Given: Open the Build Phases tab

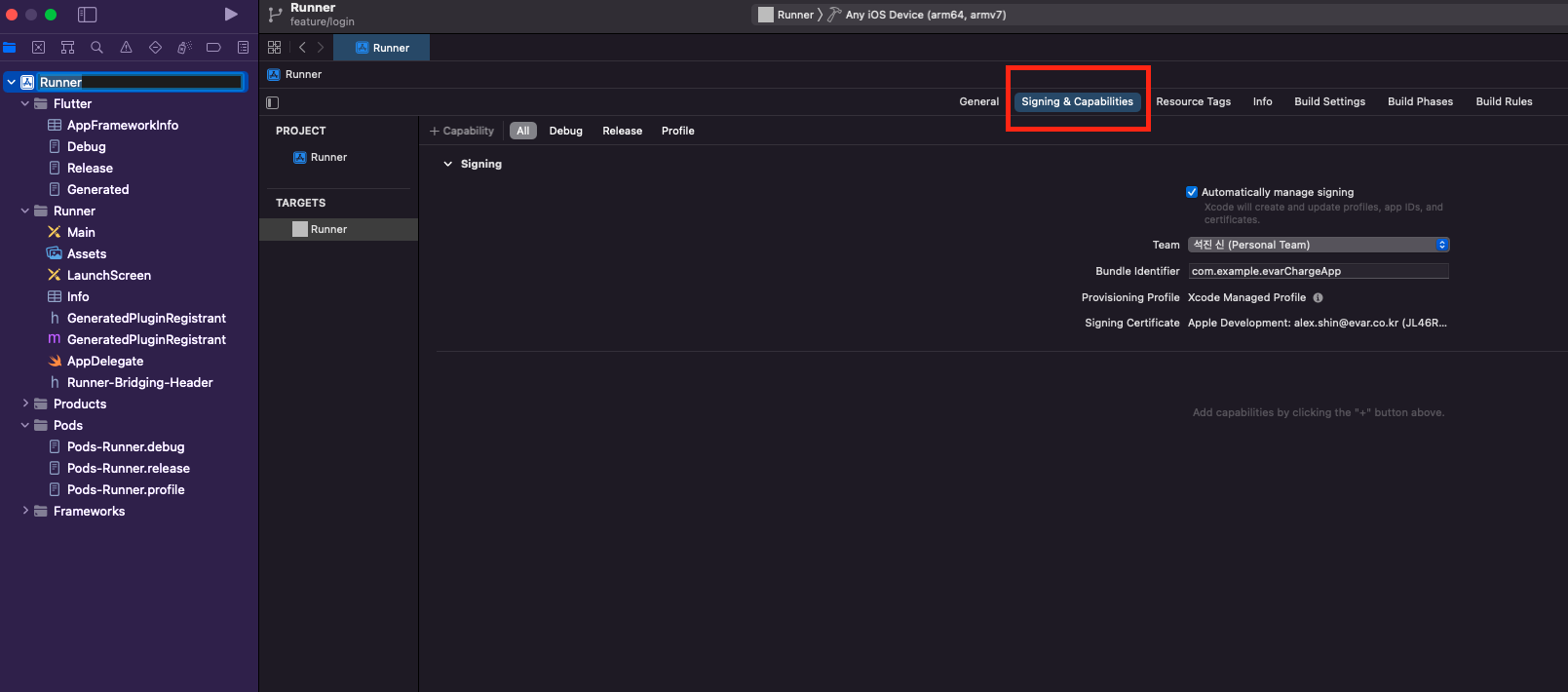Looking at the screenshot, I should tap(1420, 101).
